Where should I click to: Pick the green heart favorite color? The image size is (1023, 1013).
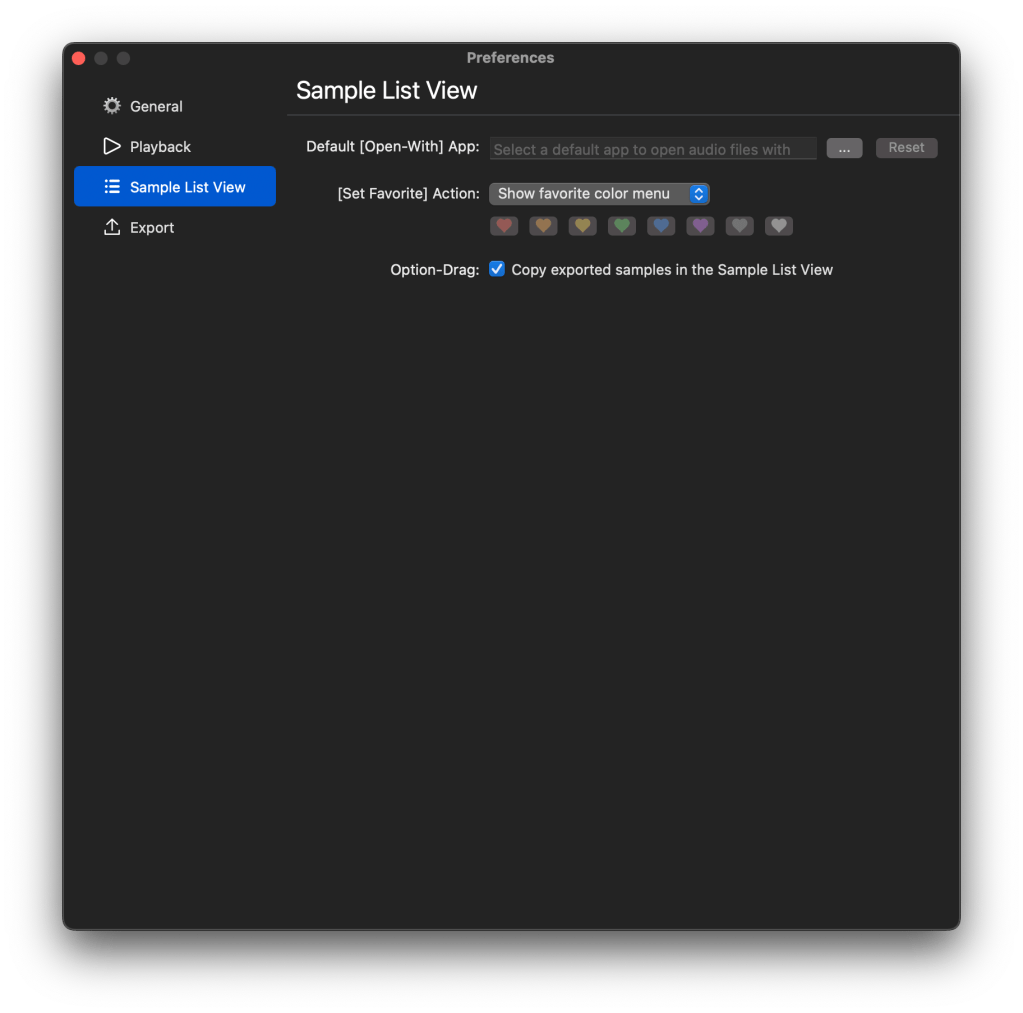(x=622, y=227)
